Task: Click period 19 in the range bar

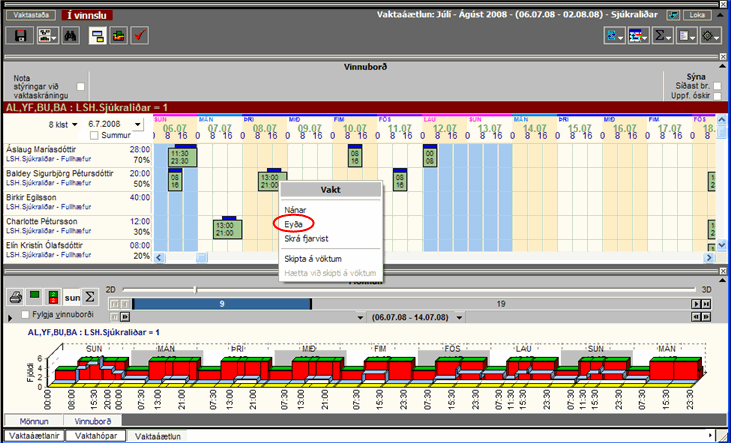Action: click(x=501, y=304)
